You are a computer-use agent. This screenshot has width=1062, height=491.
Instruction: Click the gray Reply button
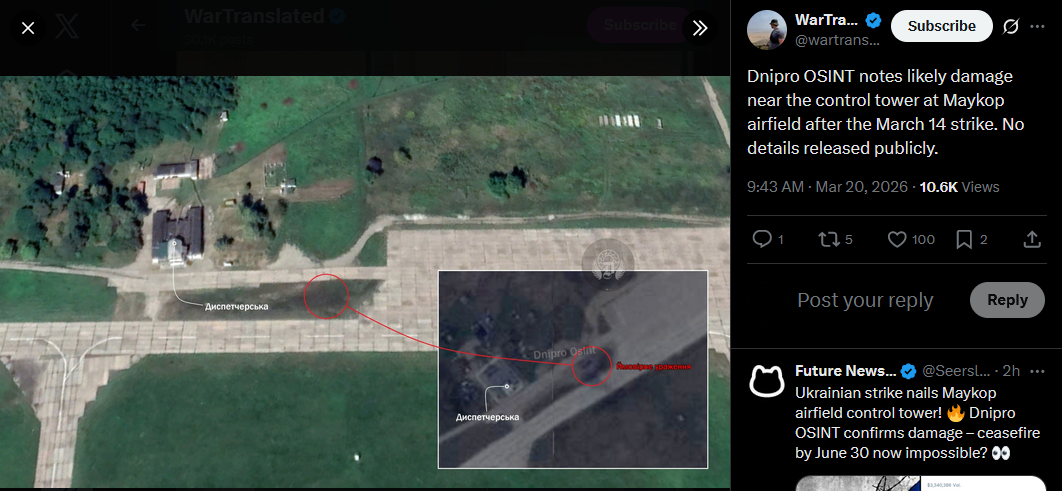point(1007,300)
